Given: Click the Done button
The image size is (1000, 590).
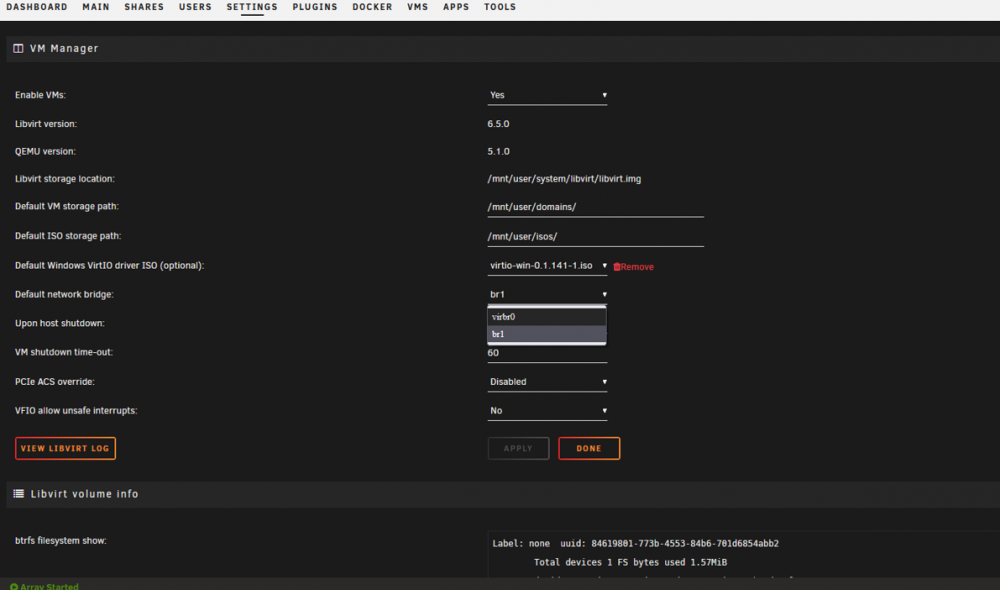Looking at the screenshot, I should coord(589,448).
